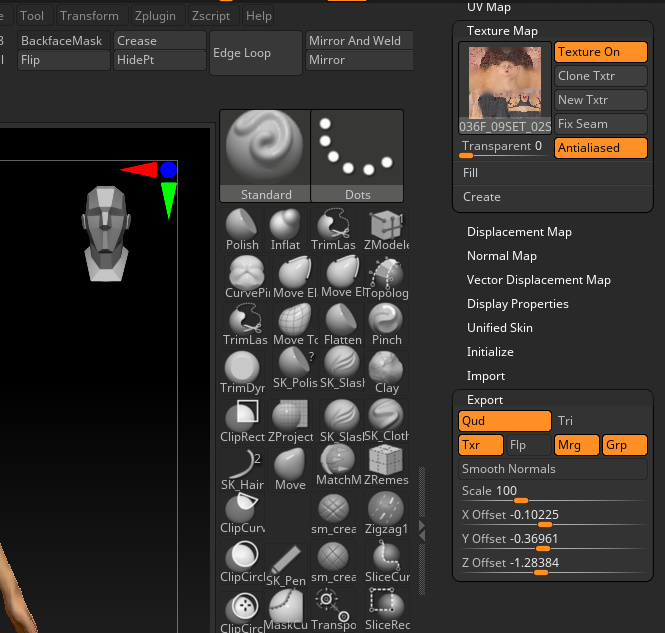Click the Clone Txtr button
This screenshot has height=633, width=665.
pos(601,76)
